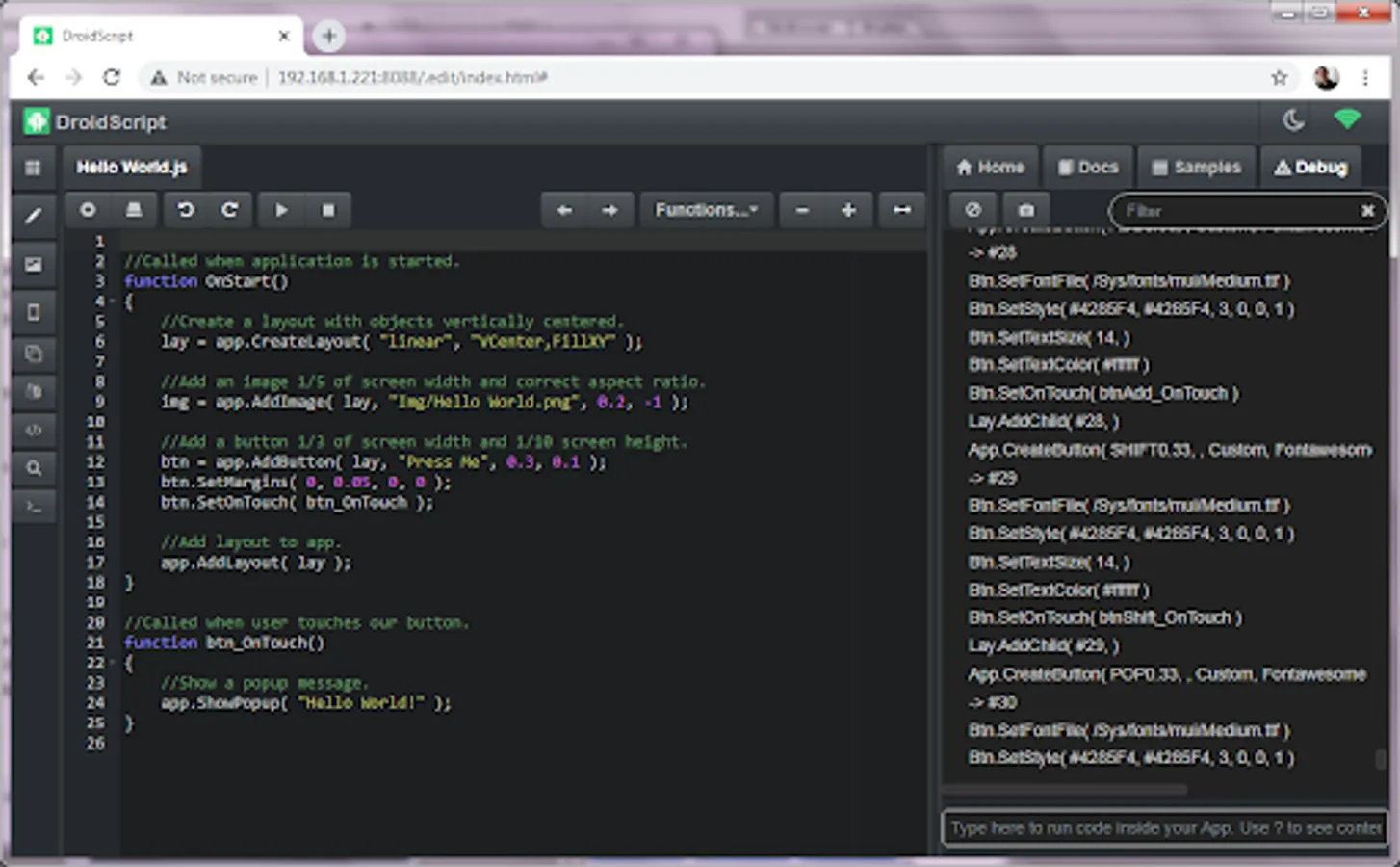Click the debug Filter text field
The width and height of the screenshot is (1400, 867).
click(1237, 210)
